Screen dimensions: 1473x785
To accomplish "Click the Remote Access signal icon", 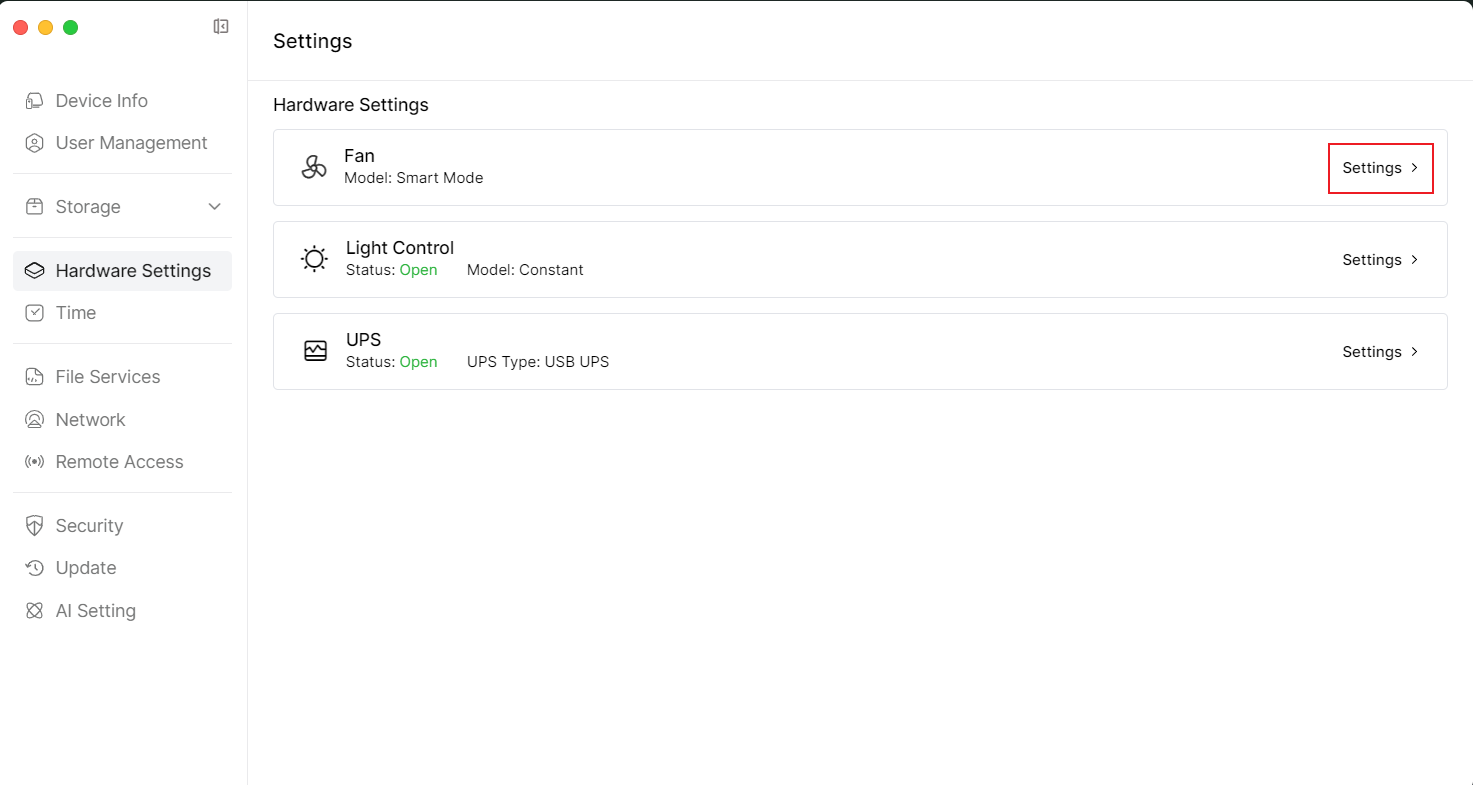I will [35, 462].
